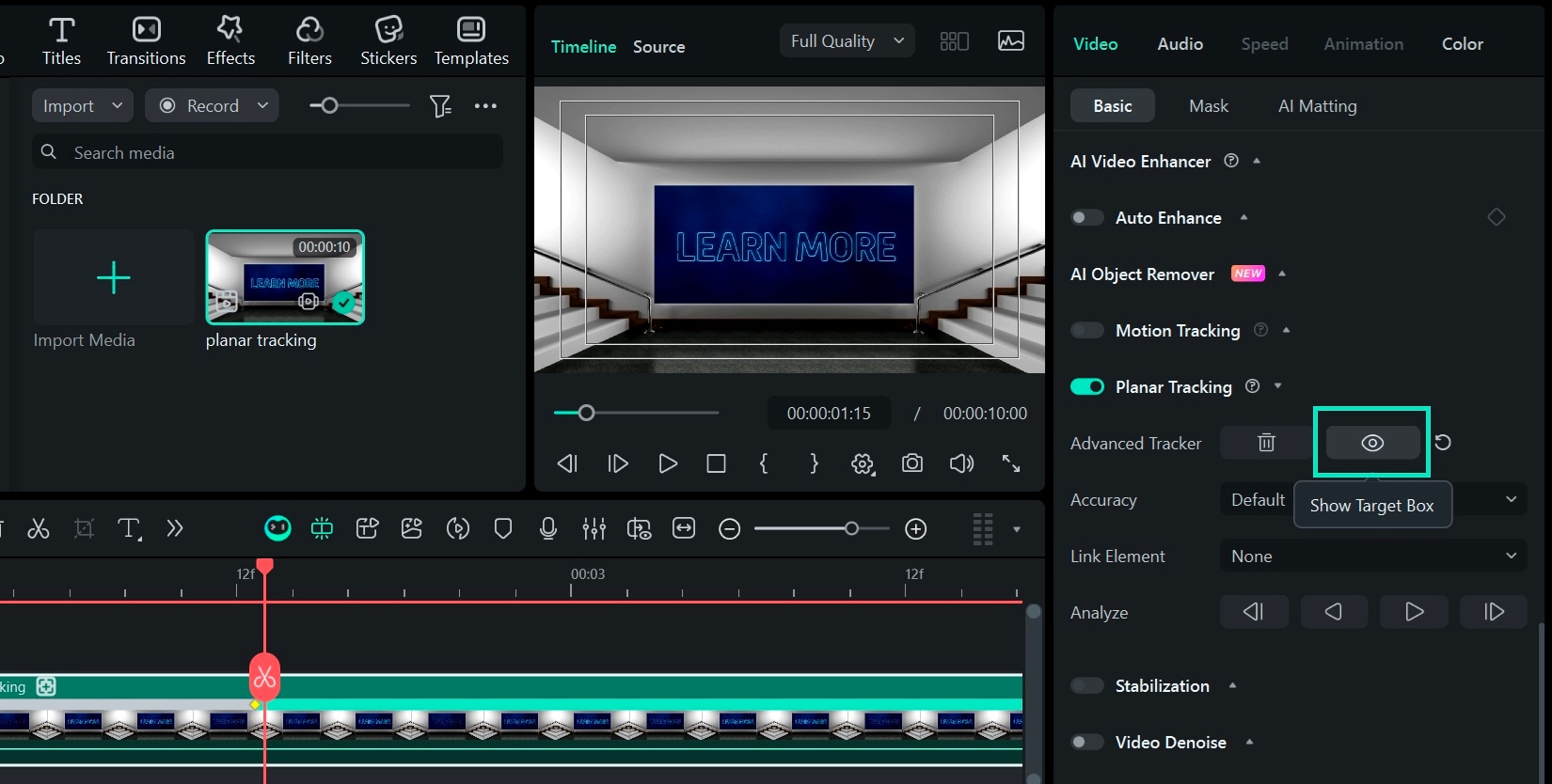Click the help icon beside AI Video Enhancer

[x=1230, y=161]
